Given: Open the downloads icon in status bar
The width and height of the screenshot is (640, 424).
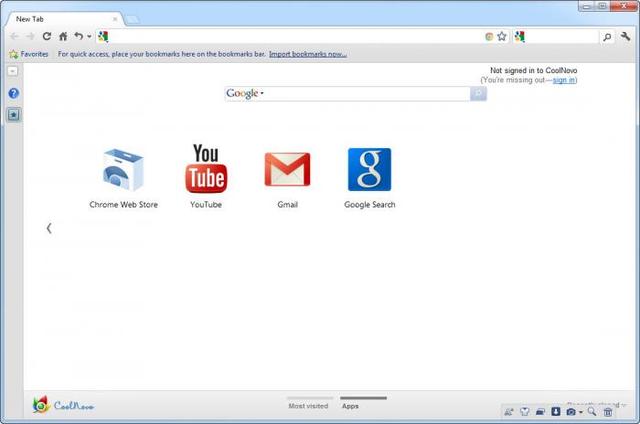Looking at the screenshot, I should [556, 411].
